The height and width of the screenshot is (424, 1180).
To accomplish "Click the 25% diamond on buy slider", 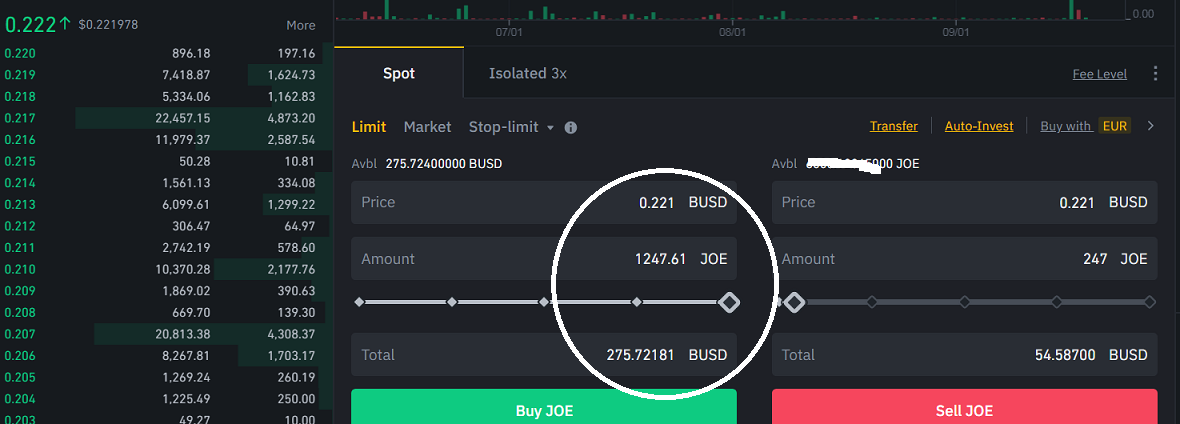I will tap(451, 301).
